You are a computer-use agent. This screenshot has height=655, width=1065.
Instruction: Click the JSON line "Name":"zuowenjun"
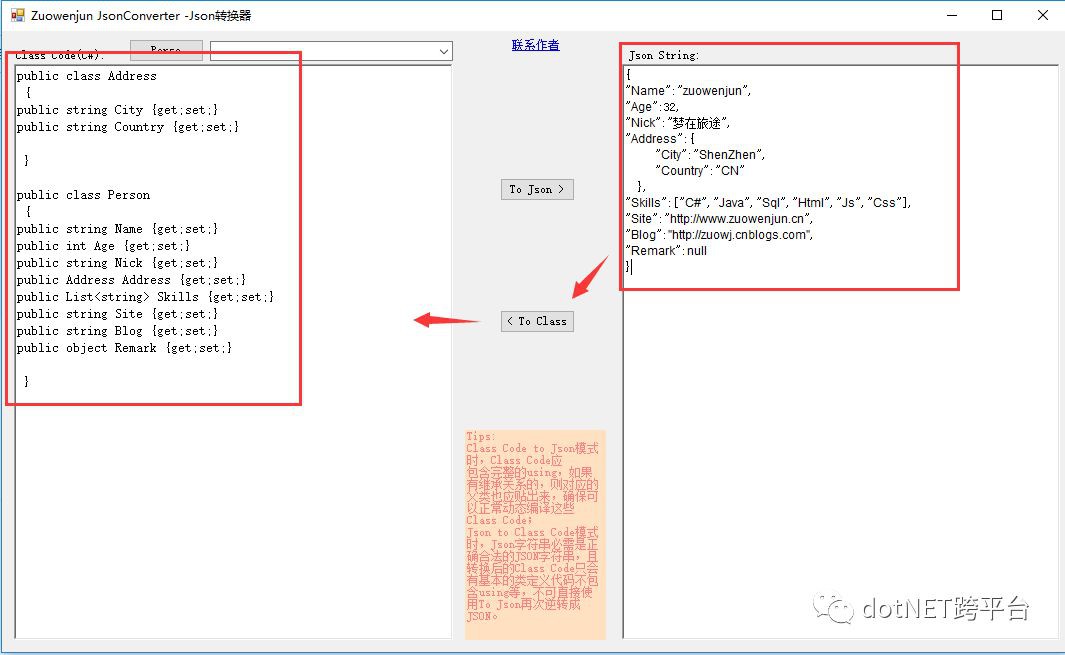[x=688, y=90]
